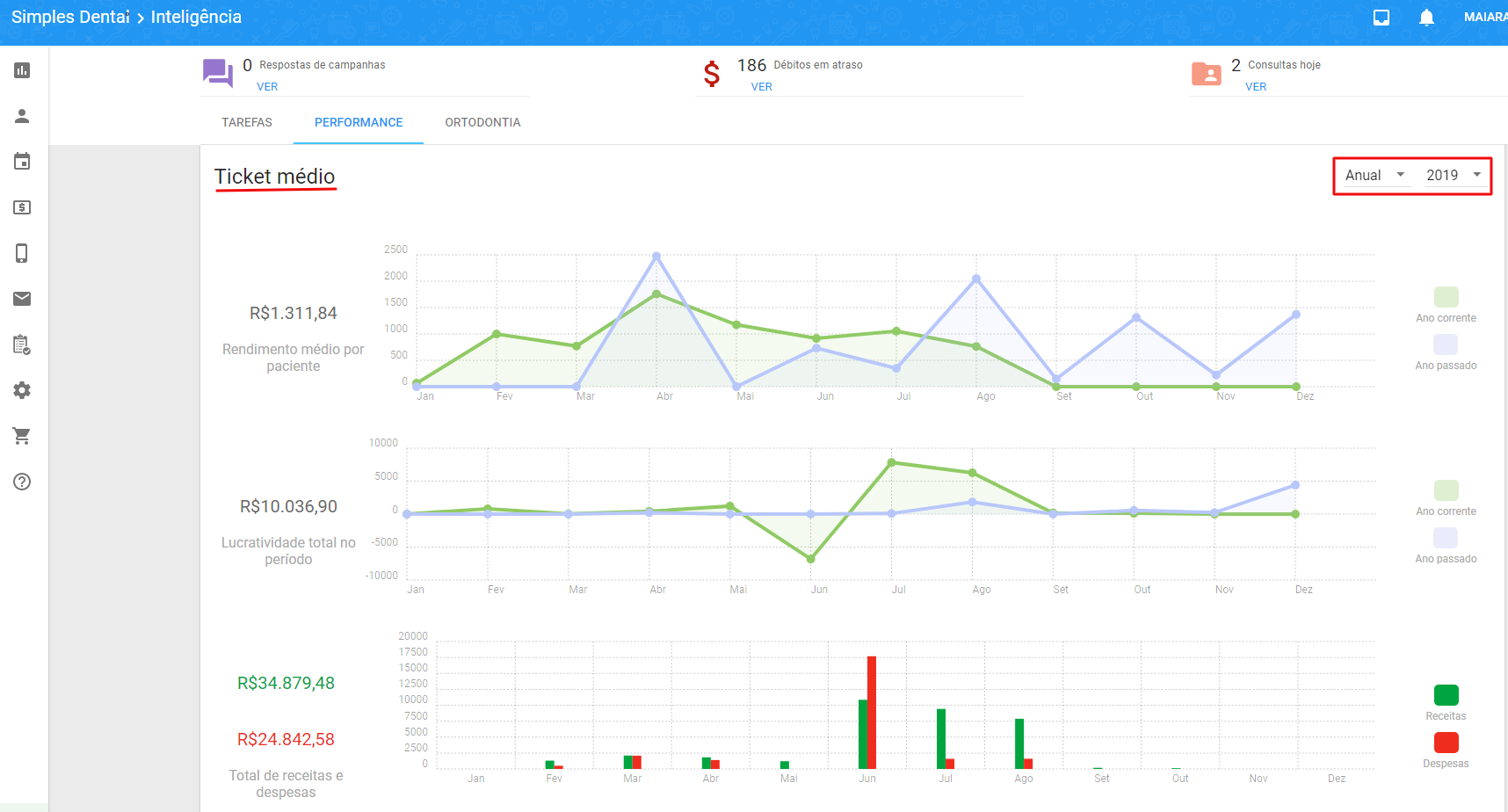Screen dimensions: 1508x812
Task: Click the R$34.879,48 revenue total
Action: (286, 684)
